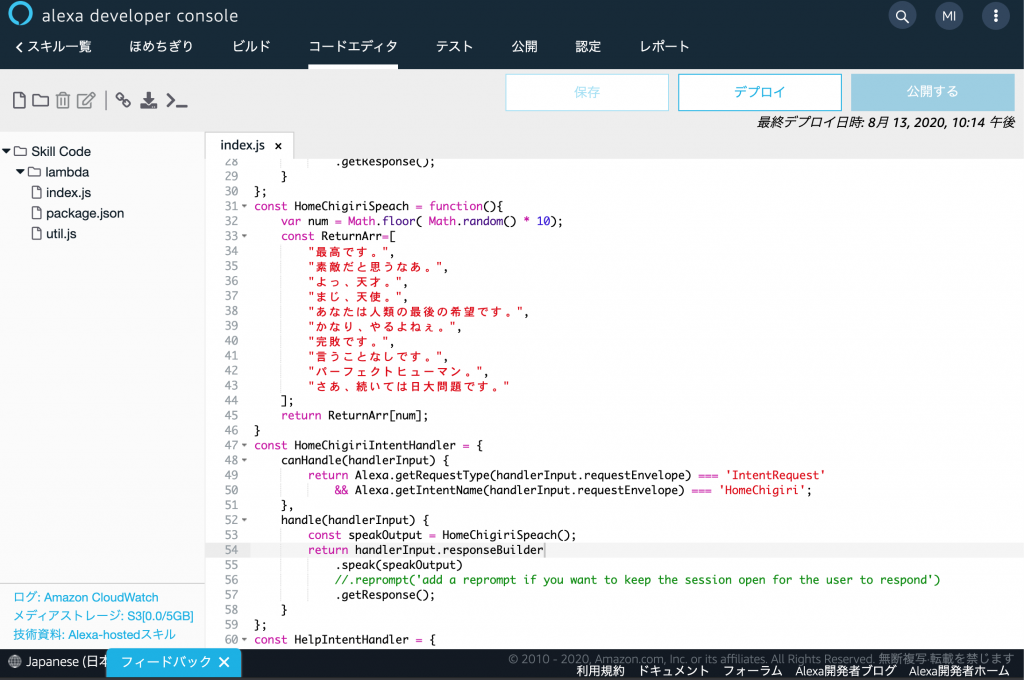Open the レポート tab
This screenshot has height=680, width=1024.
664,46
